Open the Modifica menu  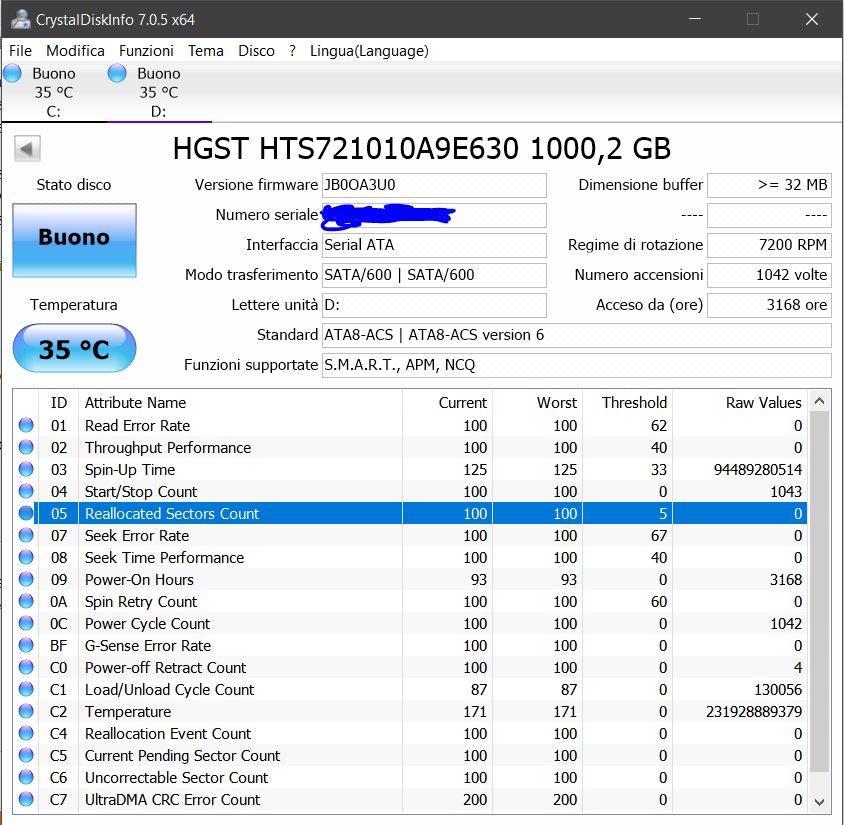tap(75, 51)
